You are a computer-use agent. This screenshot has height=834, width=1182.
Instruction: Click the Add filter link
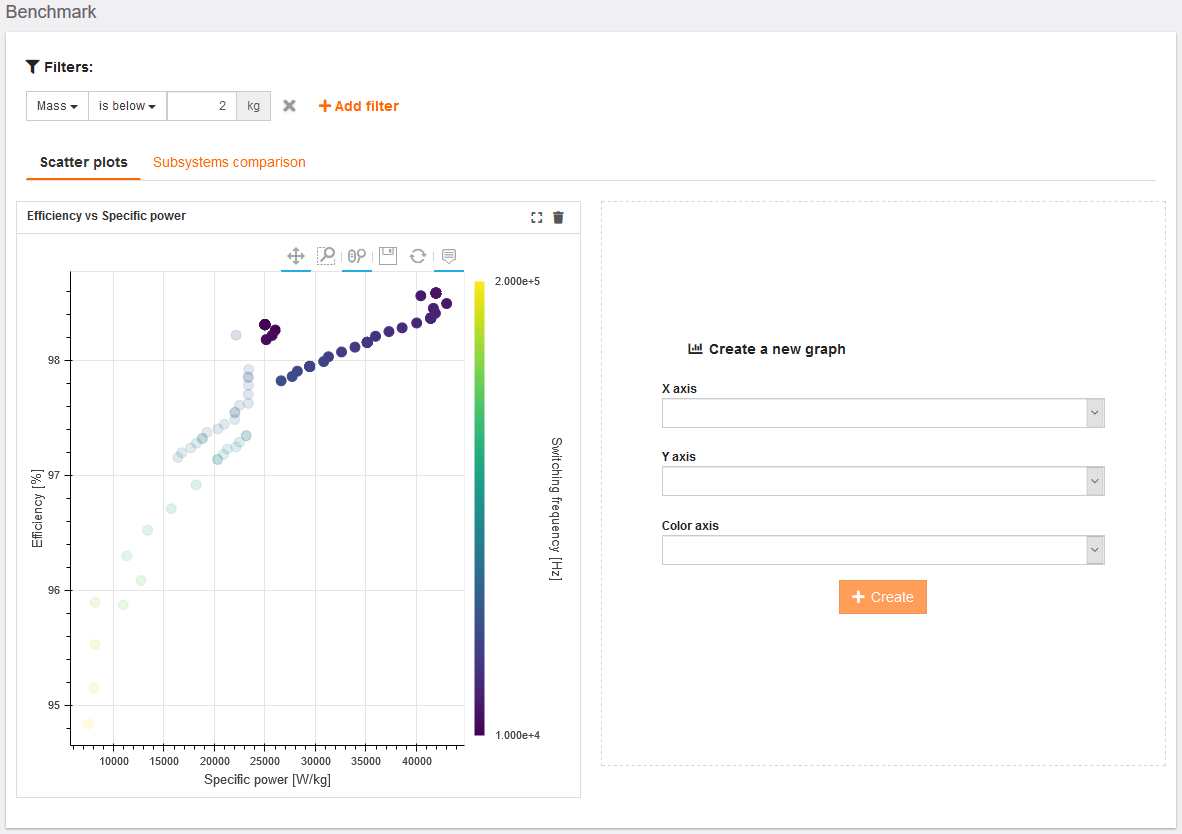[359, 106]
